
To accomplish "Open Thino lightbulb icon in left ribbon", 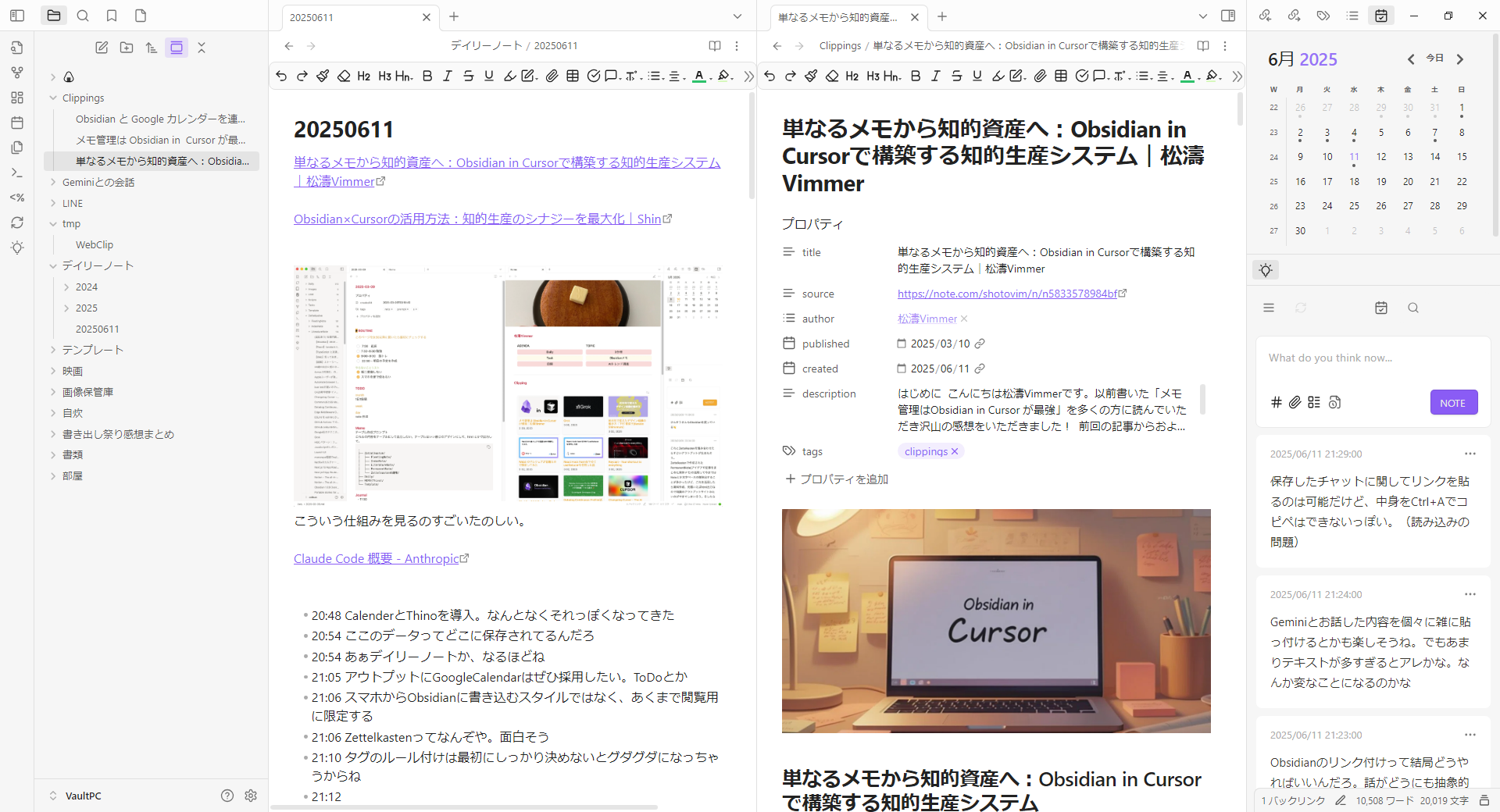I will tap(17, 248).
